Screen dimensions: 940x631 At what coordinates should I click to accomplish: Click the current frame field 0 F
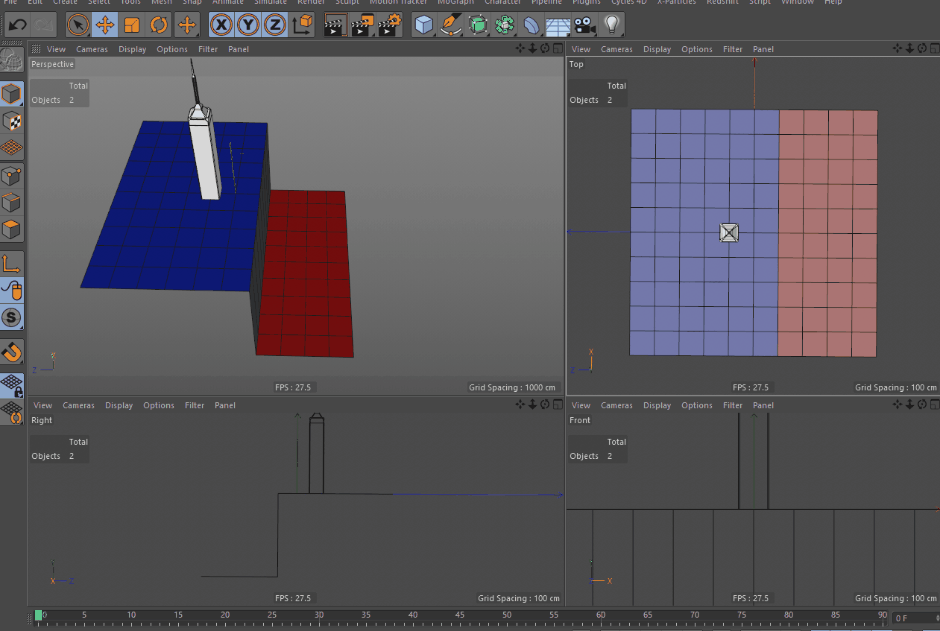tap(912, 618)
